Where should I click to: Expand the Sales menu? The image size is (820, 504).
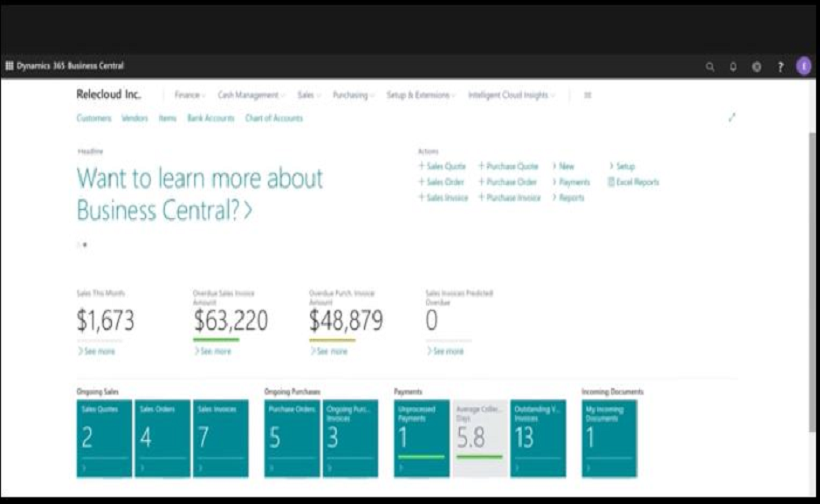[309, 95]
